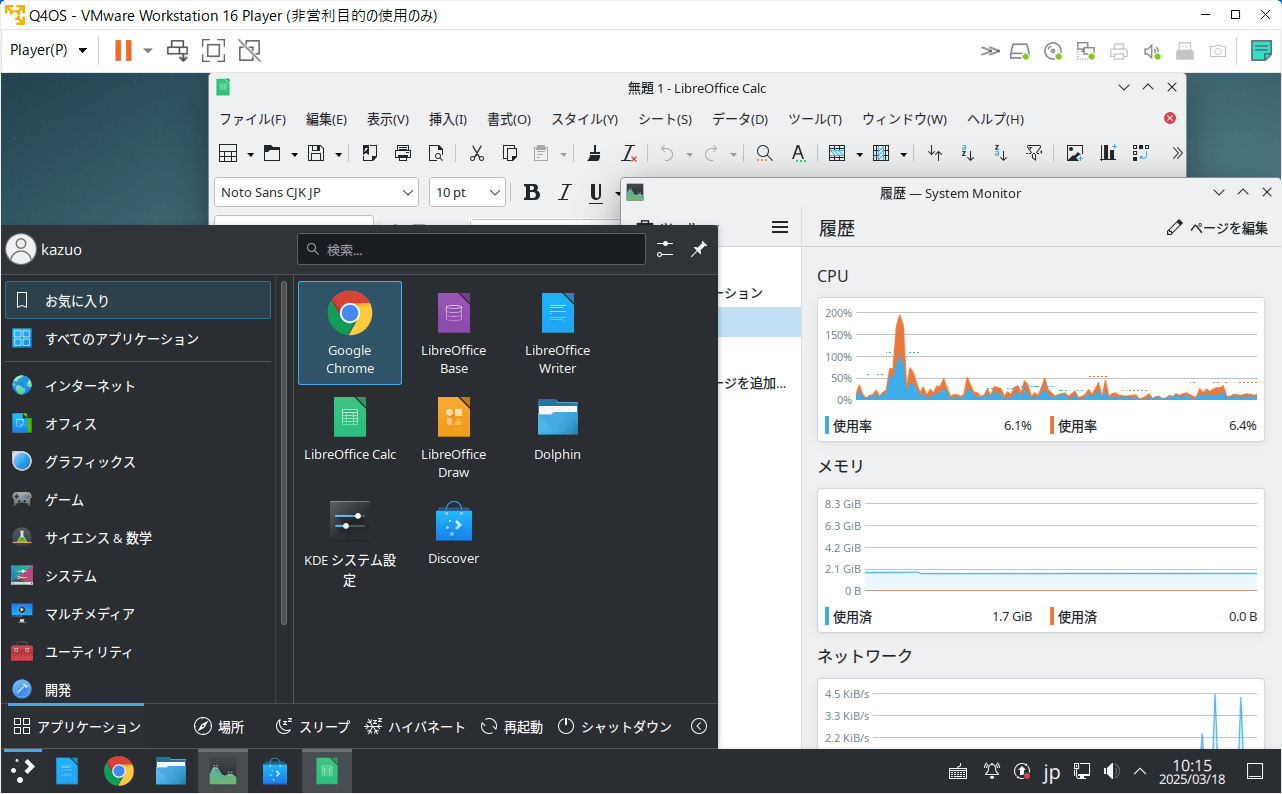Click the insert image icon in Calc
1282x794 pixels.
click(1075, 153)
